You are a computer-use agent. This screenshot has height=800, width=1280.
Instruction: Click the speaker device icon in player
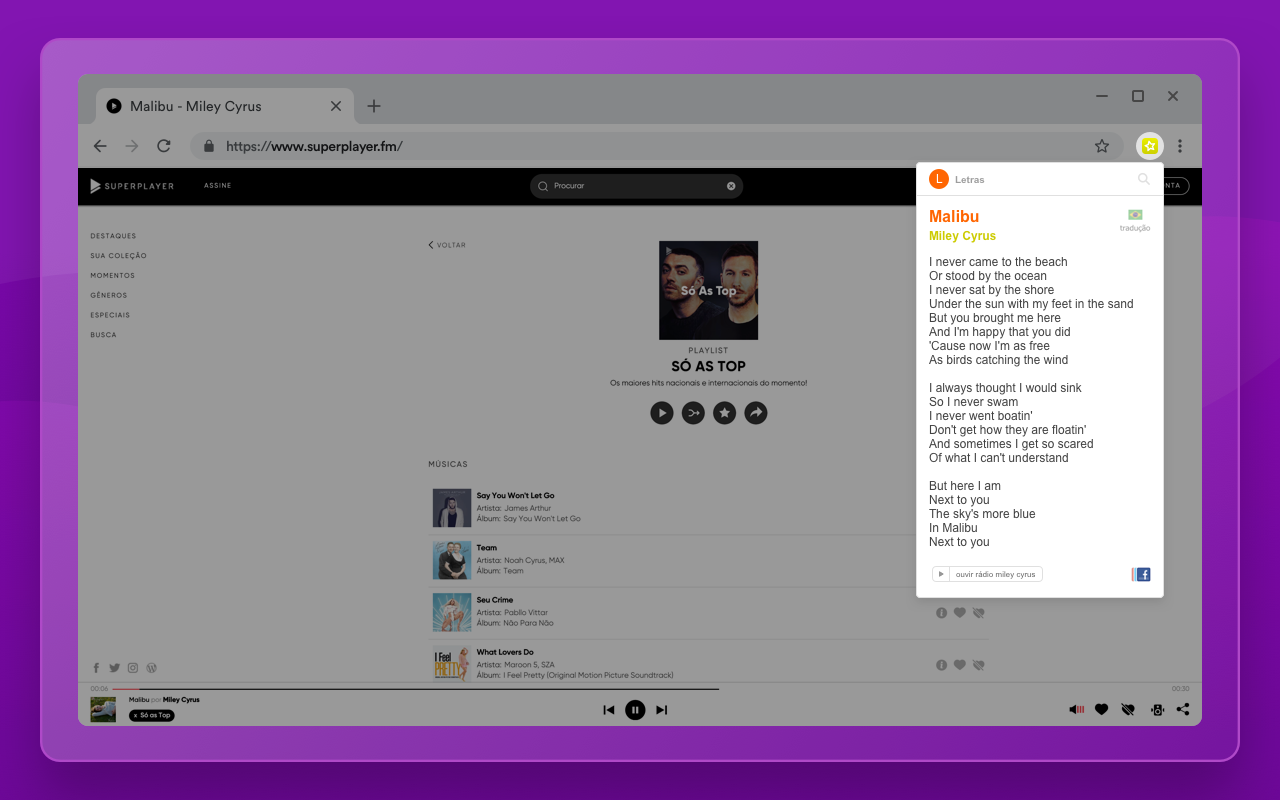(x=1157, y=710)
